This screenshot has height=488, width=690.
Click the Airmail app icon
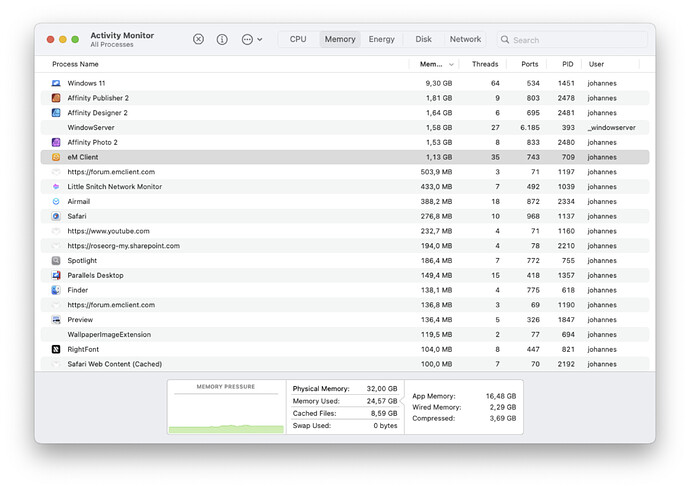coord(56,202)
